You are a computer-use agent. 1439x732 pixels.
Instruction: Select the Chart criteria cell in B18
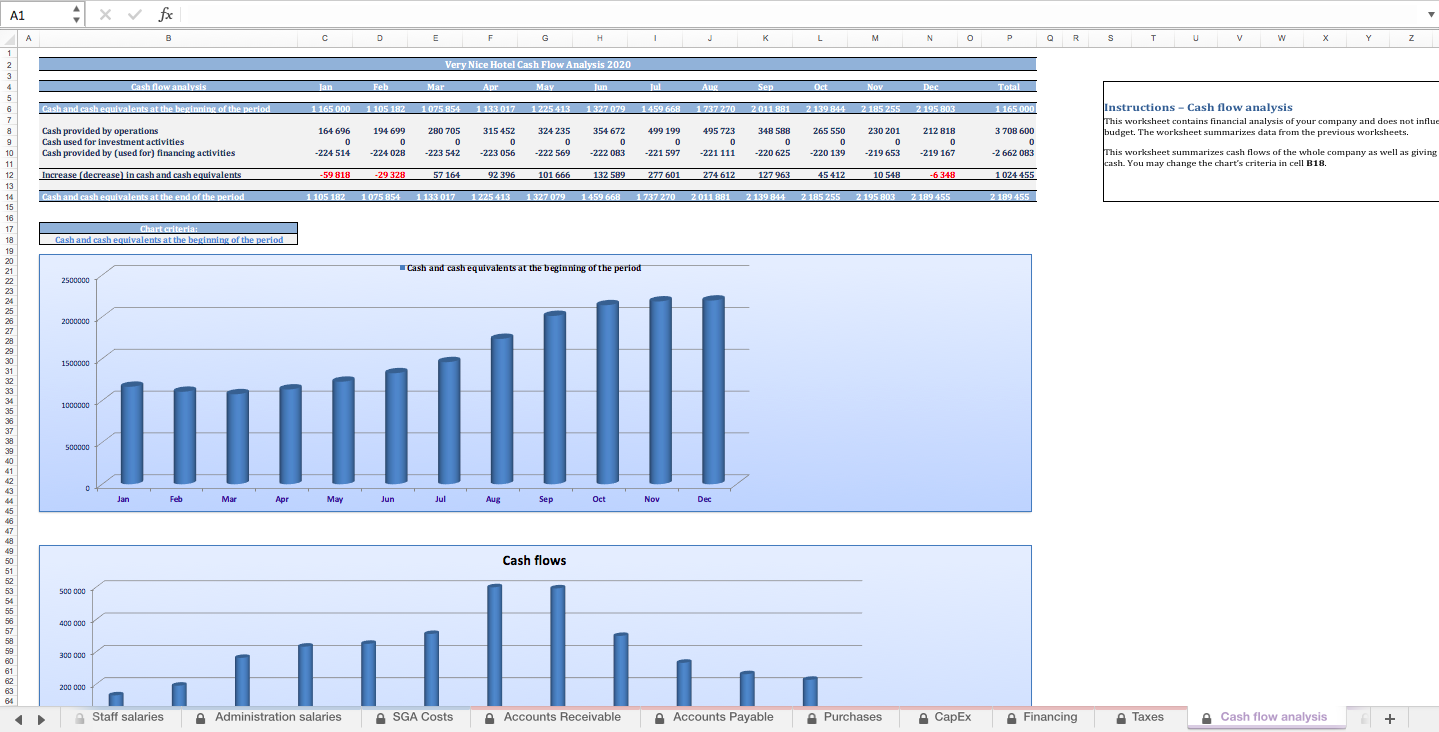click(167, 239)
